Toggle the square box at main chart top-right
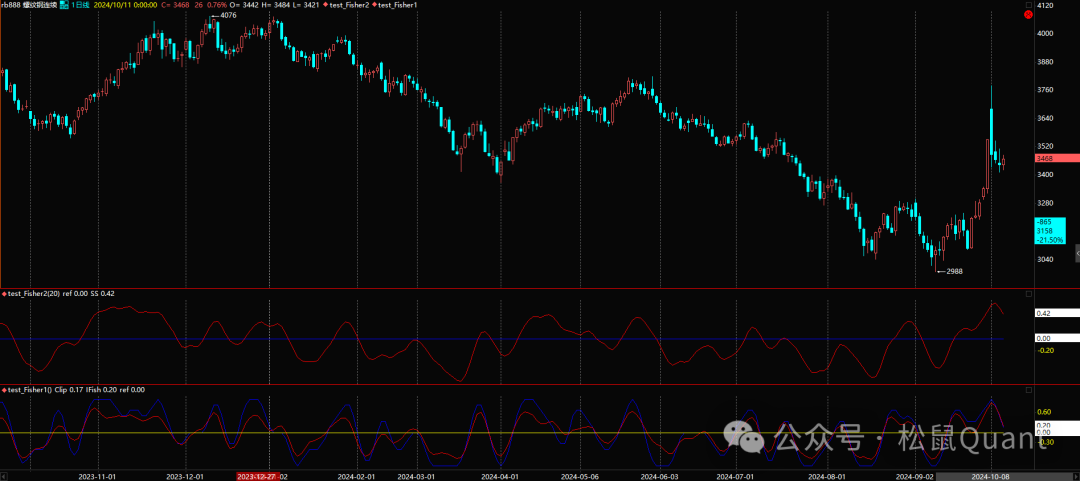This screenshot has width=1080, height=481. [1027, 5]
